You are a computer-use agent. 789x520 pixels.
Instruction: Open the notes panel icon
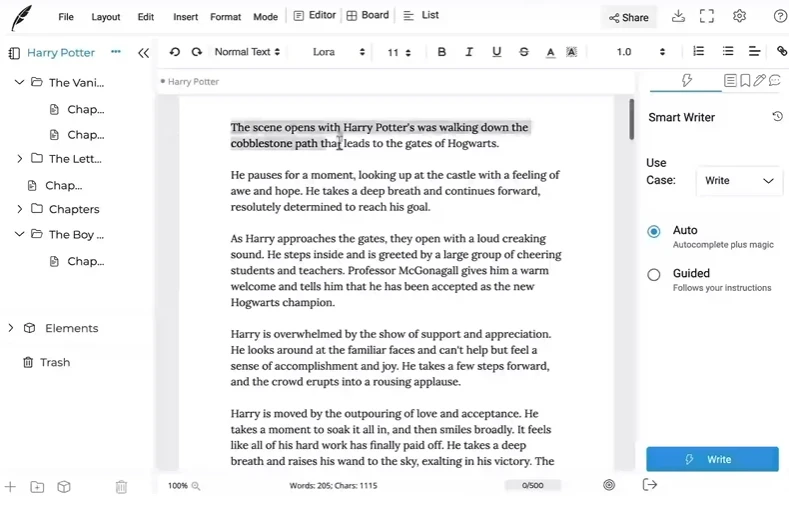tap(730, 81)
